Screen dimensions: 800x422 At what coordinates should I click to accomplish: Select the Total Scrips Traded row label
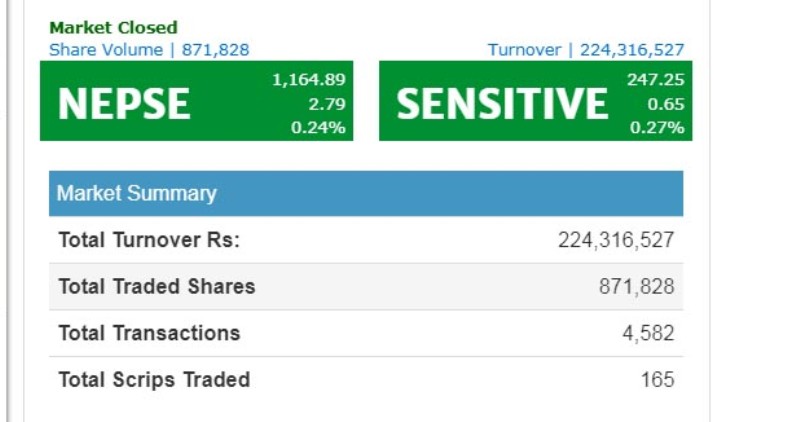pyautogui.click(x=154, y=380)
